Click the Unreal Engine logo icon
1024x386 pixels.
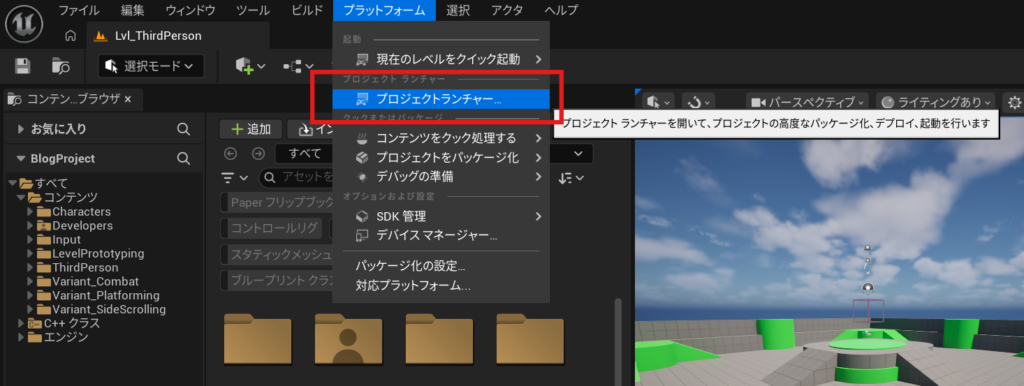pyautogui.click(x=24, y=24)
